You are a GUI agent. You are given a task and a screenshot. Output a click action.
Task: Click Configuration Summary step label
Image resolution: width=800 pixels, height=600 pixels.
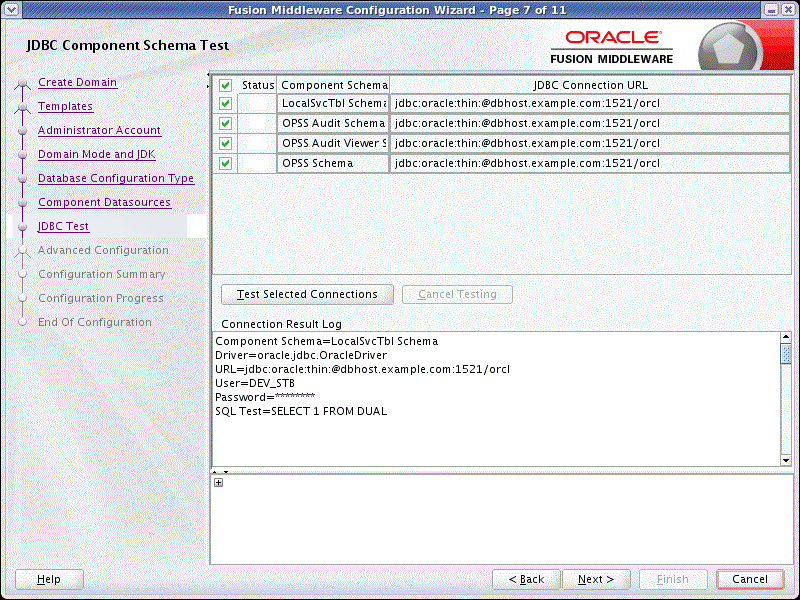[102, 274]
